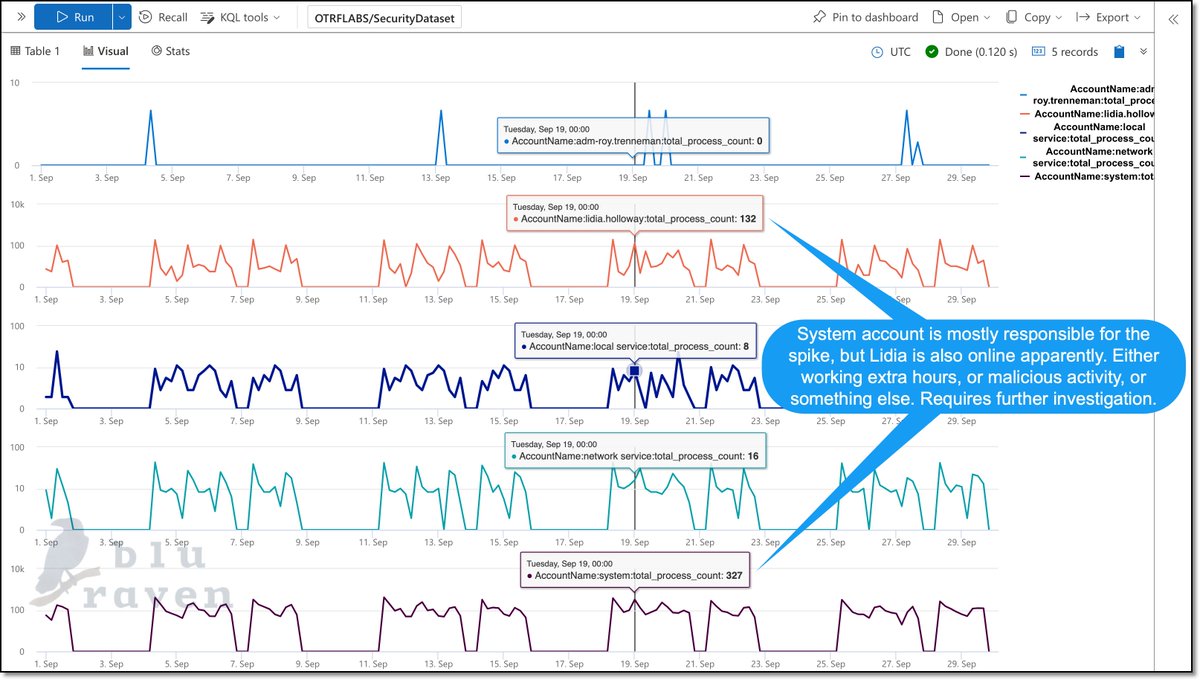1200x680 pixels.
Task: Click the 5 records counter
Action: click(1064, 52)
